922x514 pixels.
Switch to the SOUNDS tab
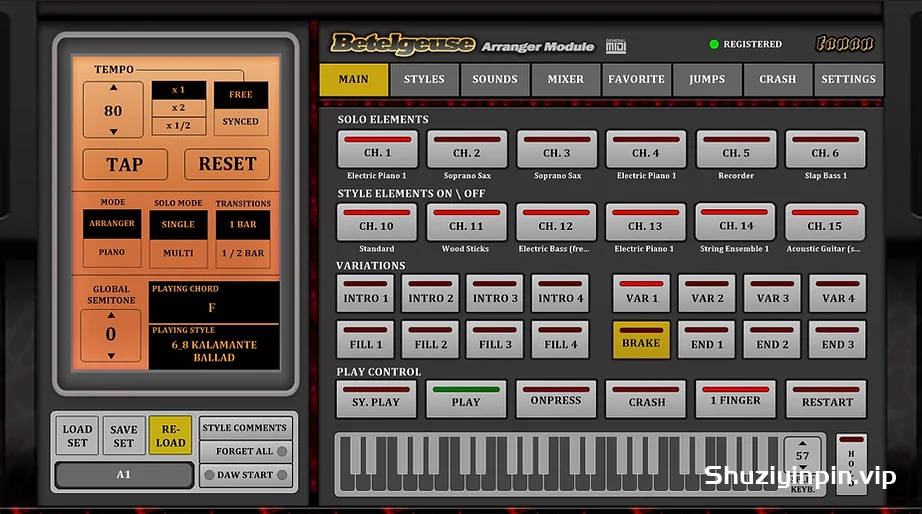[x=495, y=79]
